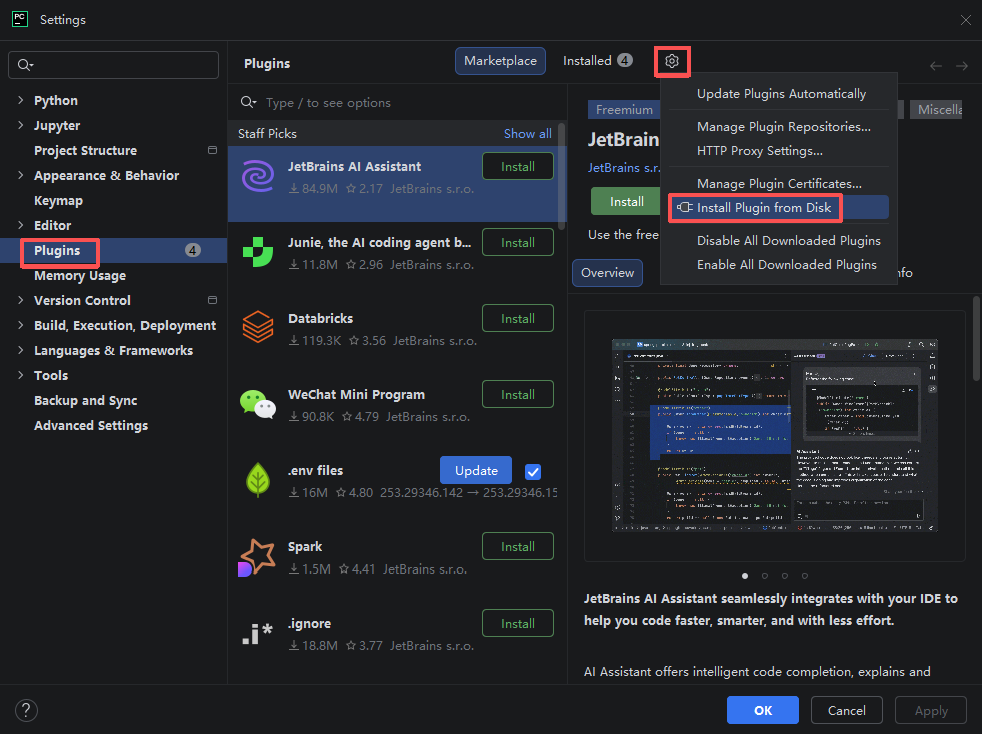Select the fourth screenshot carousel dot
The image size is (982, 734).
click(x=805, y=576)
